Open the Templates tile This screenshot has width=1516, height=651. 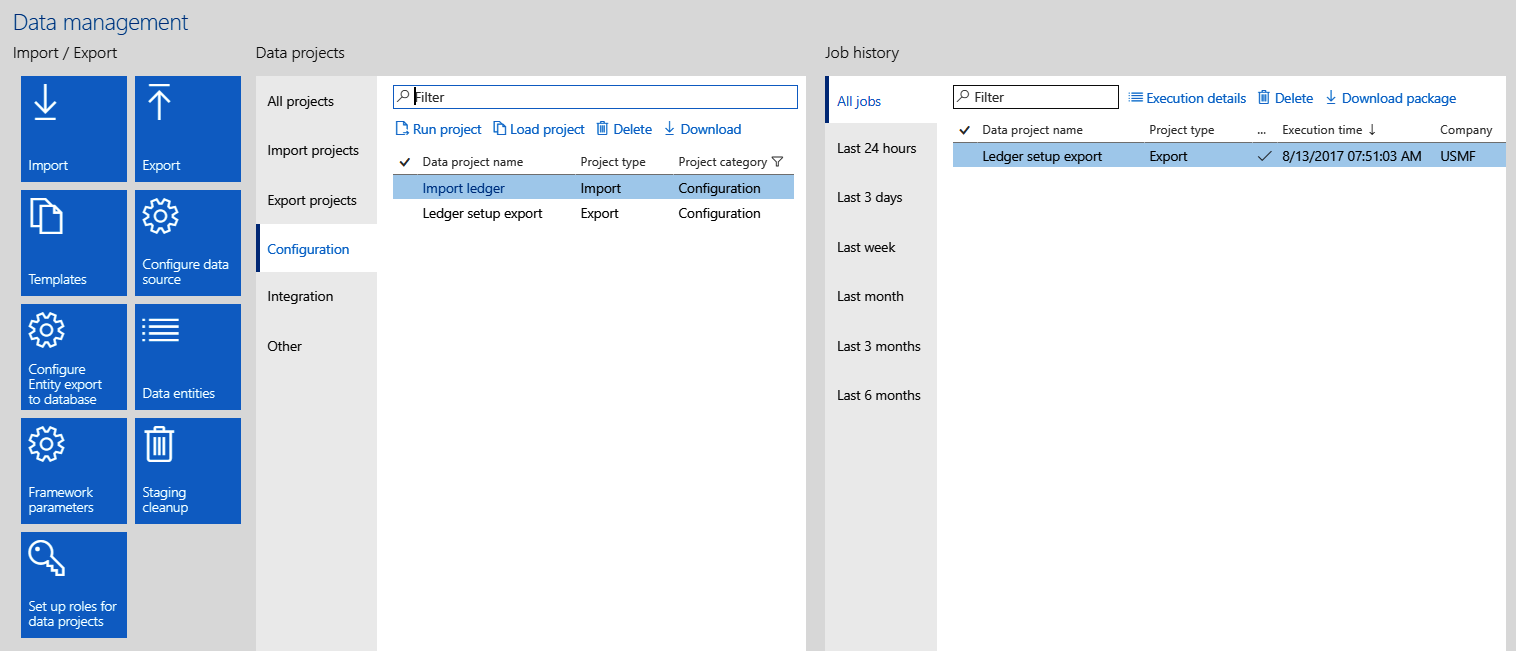[74, 243]
